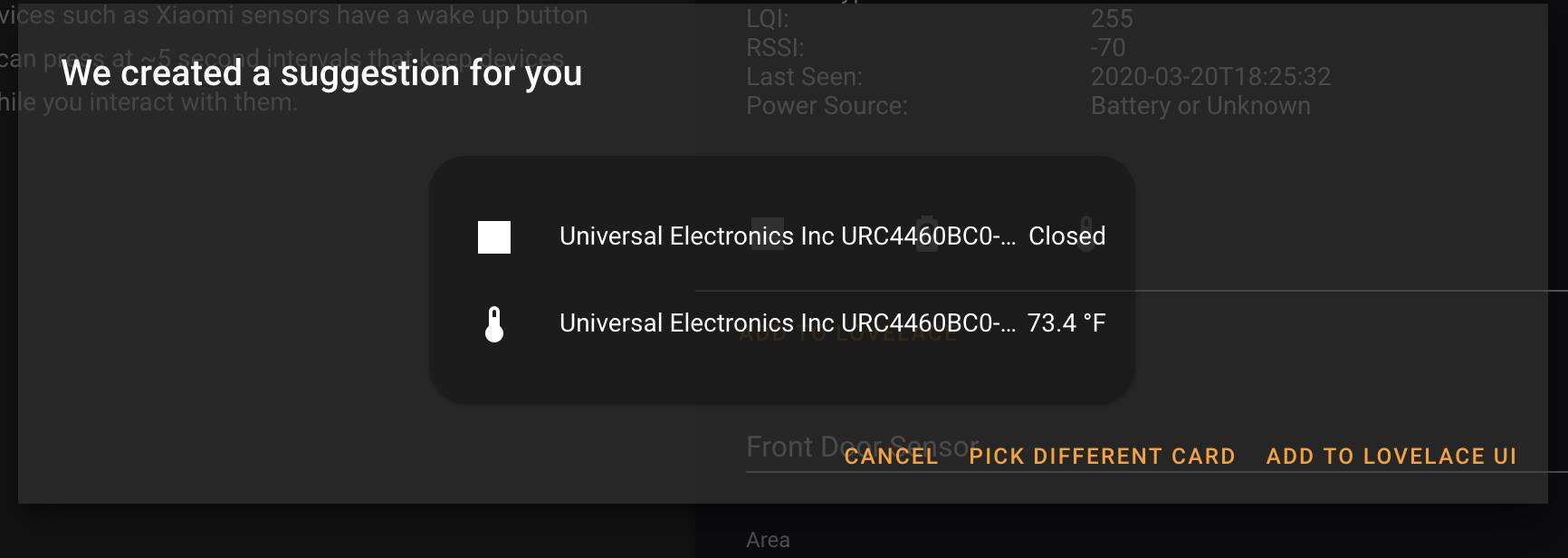Click the Battery or Unknown power source text

click(x=1199, y=105)
